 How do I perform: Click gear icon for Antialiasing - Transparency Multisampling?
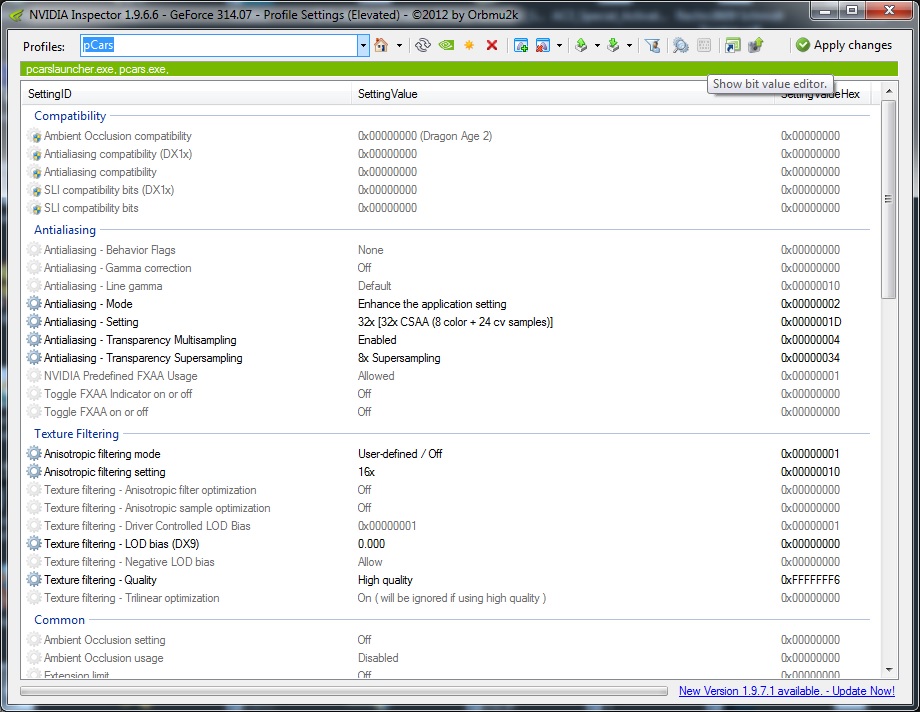coord(34,340)
